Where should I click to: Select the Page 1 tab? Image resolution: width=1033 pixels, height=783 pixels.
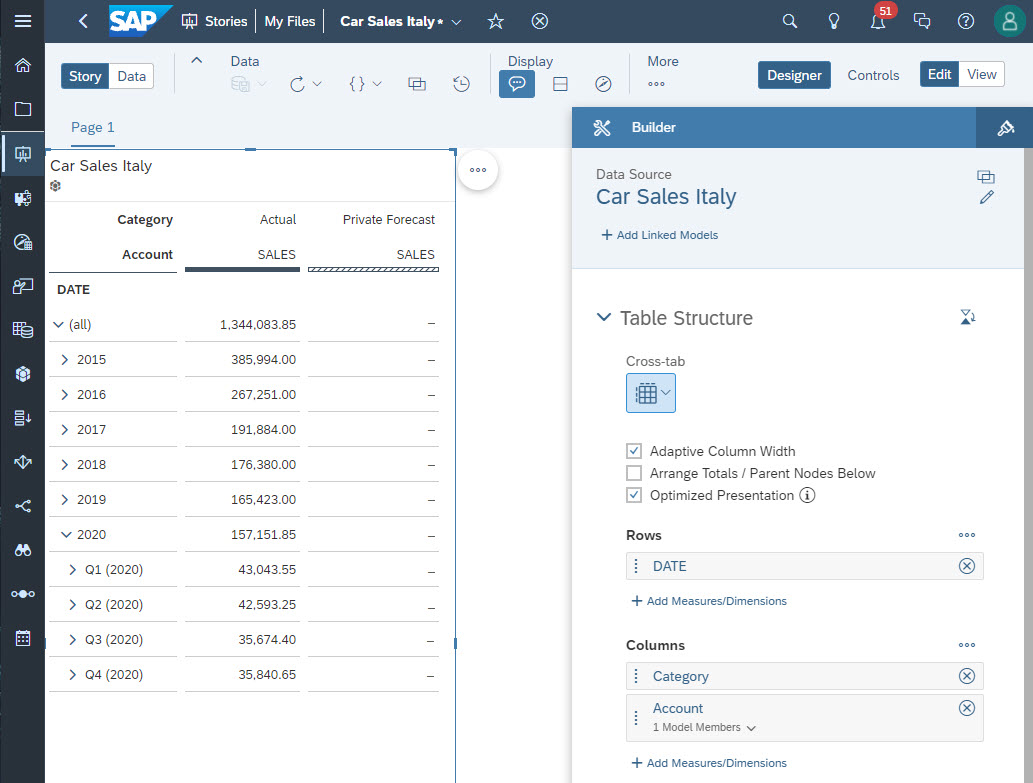[92, 128]
